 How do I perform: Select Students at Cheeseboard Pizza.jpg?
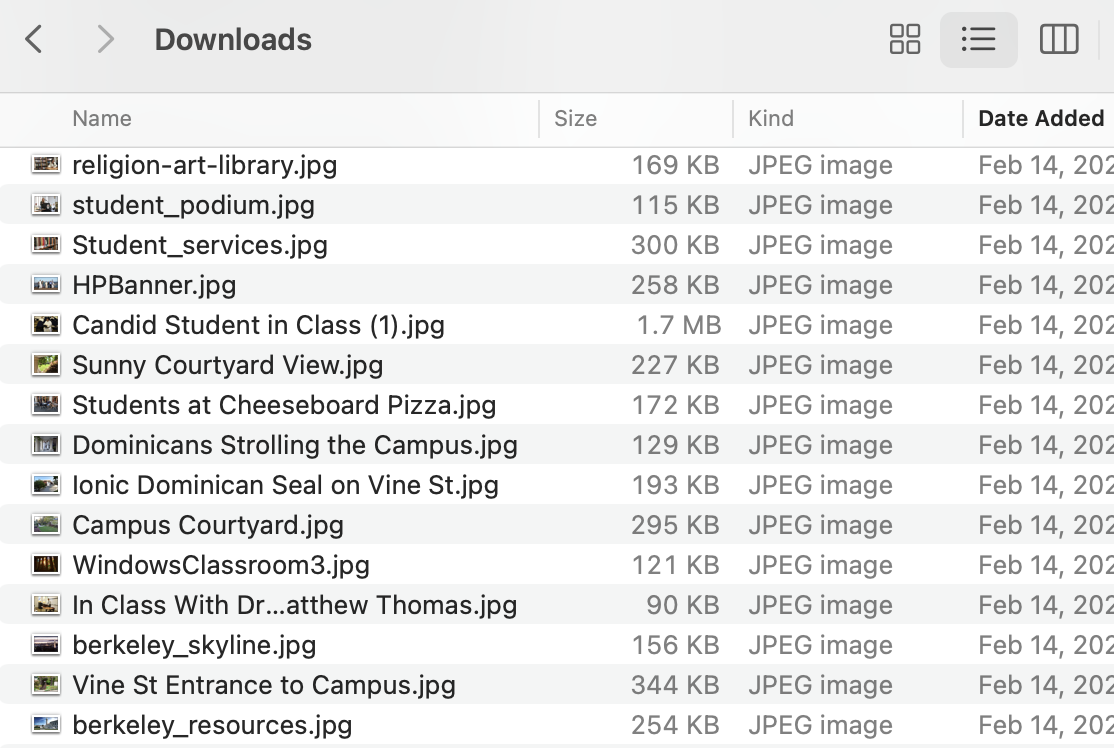tap(284, 405)
